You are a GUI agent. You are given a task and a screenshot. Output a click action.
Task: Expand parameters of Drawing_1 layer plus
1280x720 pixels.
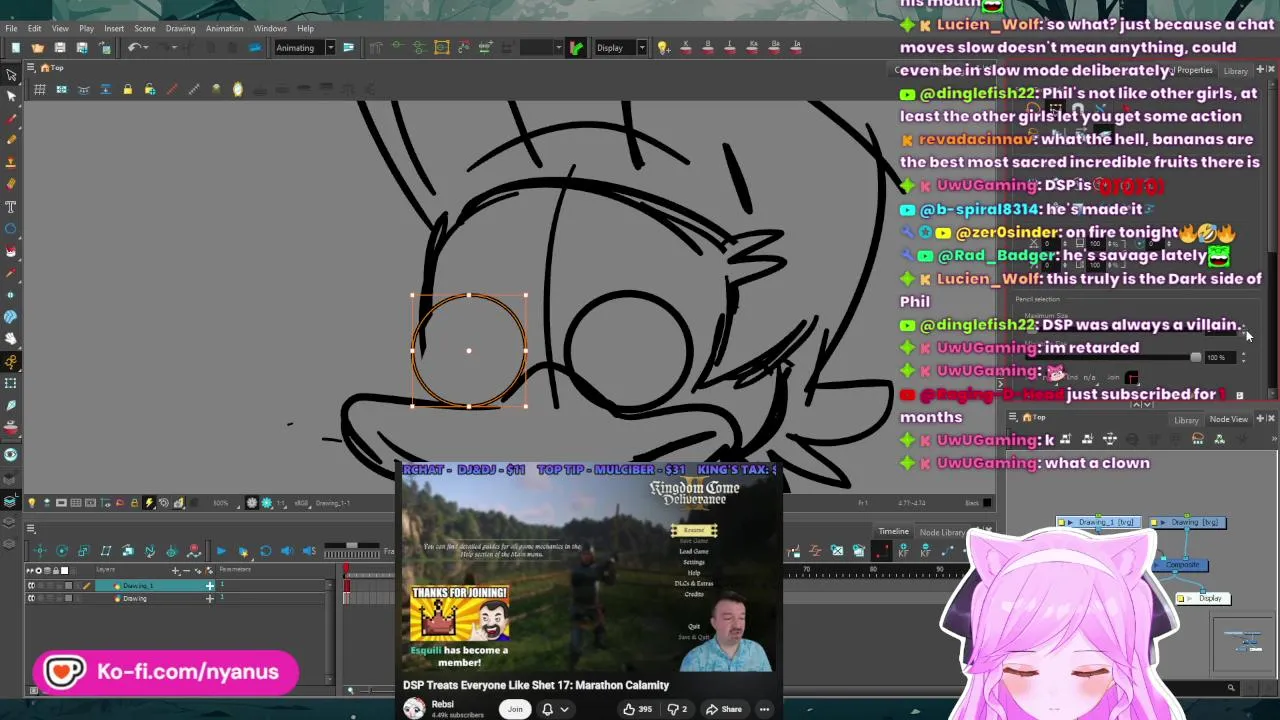click(210, 586)
